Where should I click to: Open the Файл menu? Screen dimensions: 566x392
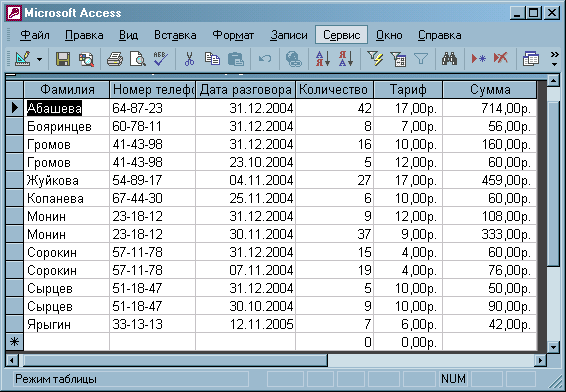tap(35, 35)
